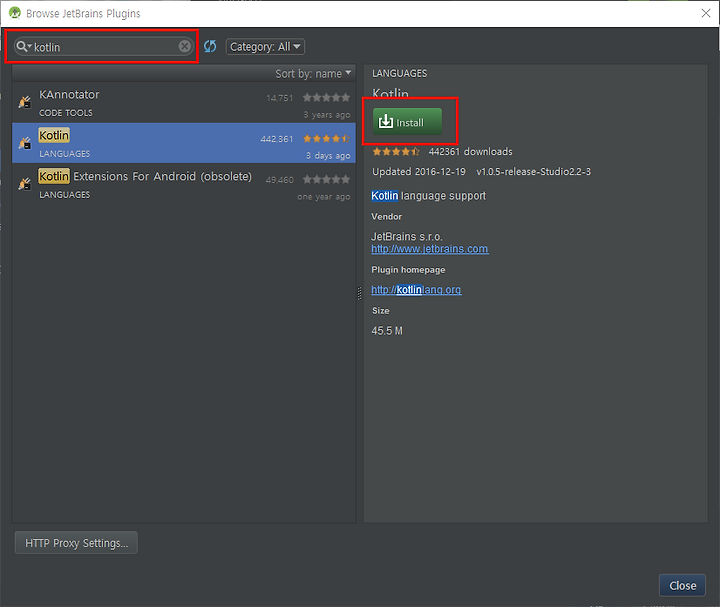Open the jetbrains.com vendor link
Viewport: 720px width, 607px height.
coord(430,249)
